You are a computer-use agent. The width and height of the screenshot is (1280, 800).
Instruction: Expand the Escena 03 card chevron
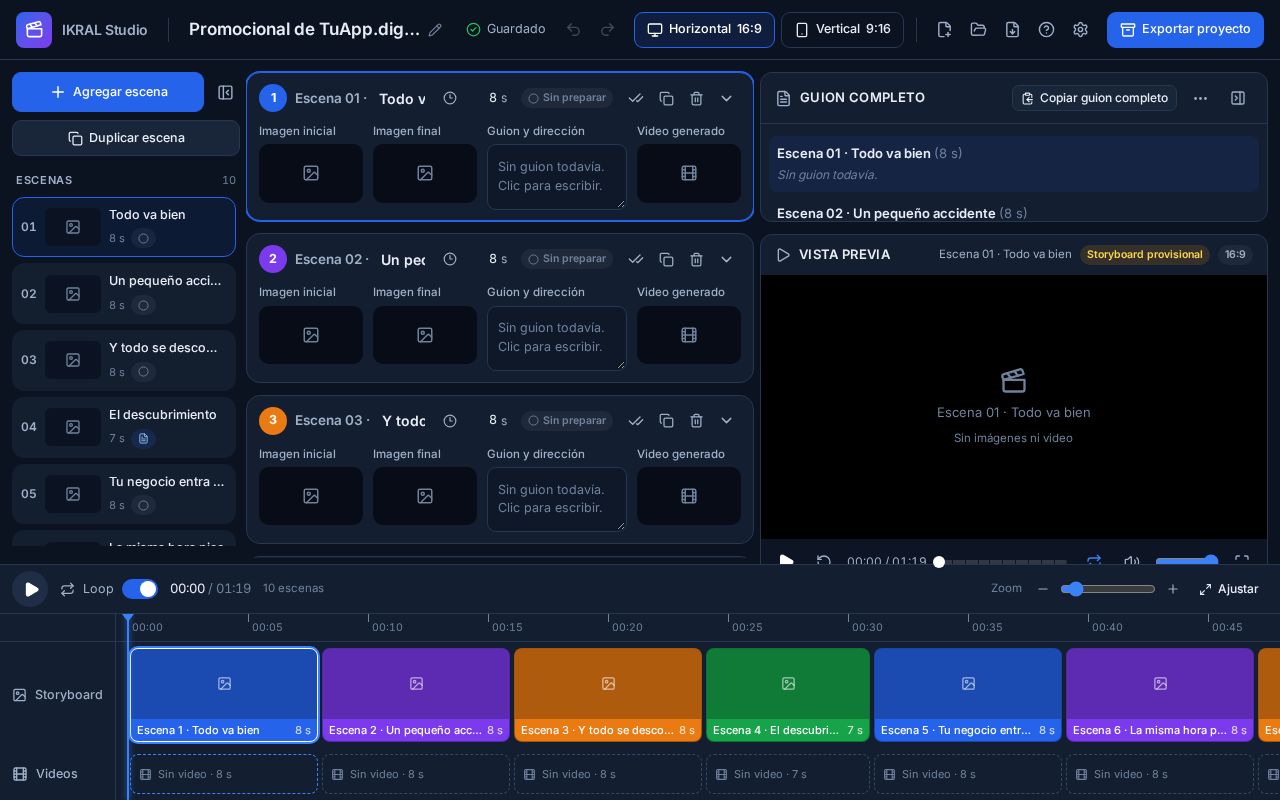[726, 420]
